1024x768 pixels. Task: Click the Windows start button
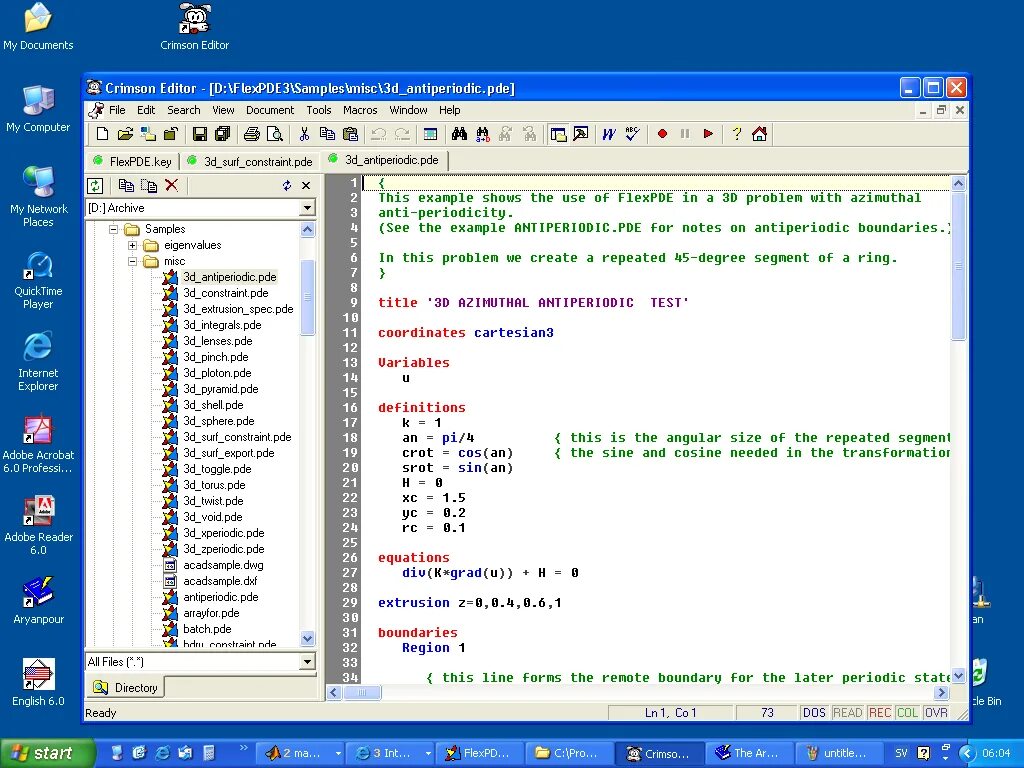click(47, 753)
